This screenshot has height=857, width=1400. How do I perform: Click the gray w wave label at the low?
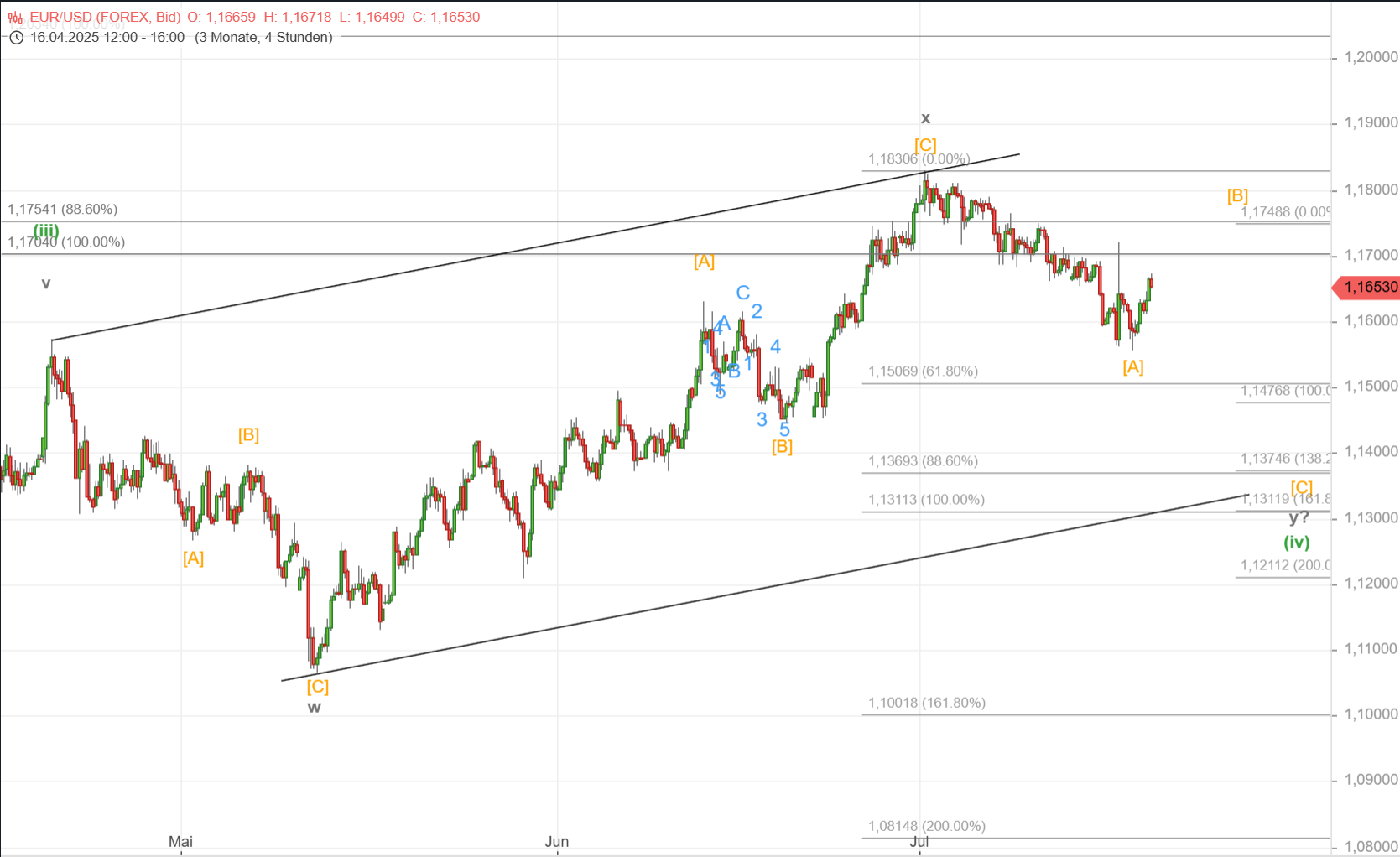tap(314, 708)
